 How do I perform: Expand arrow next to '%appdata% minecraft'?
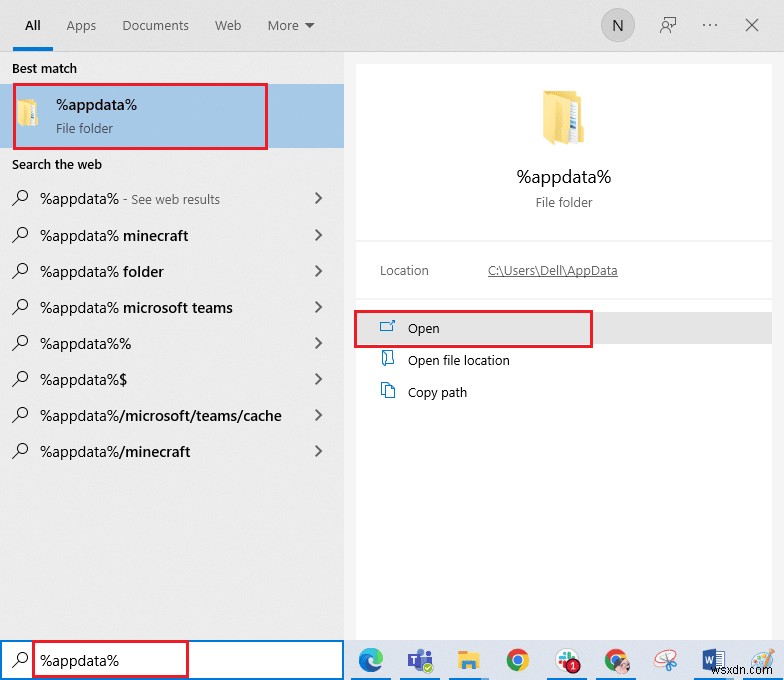318,235
